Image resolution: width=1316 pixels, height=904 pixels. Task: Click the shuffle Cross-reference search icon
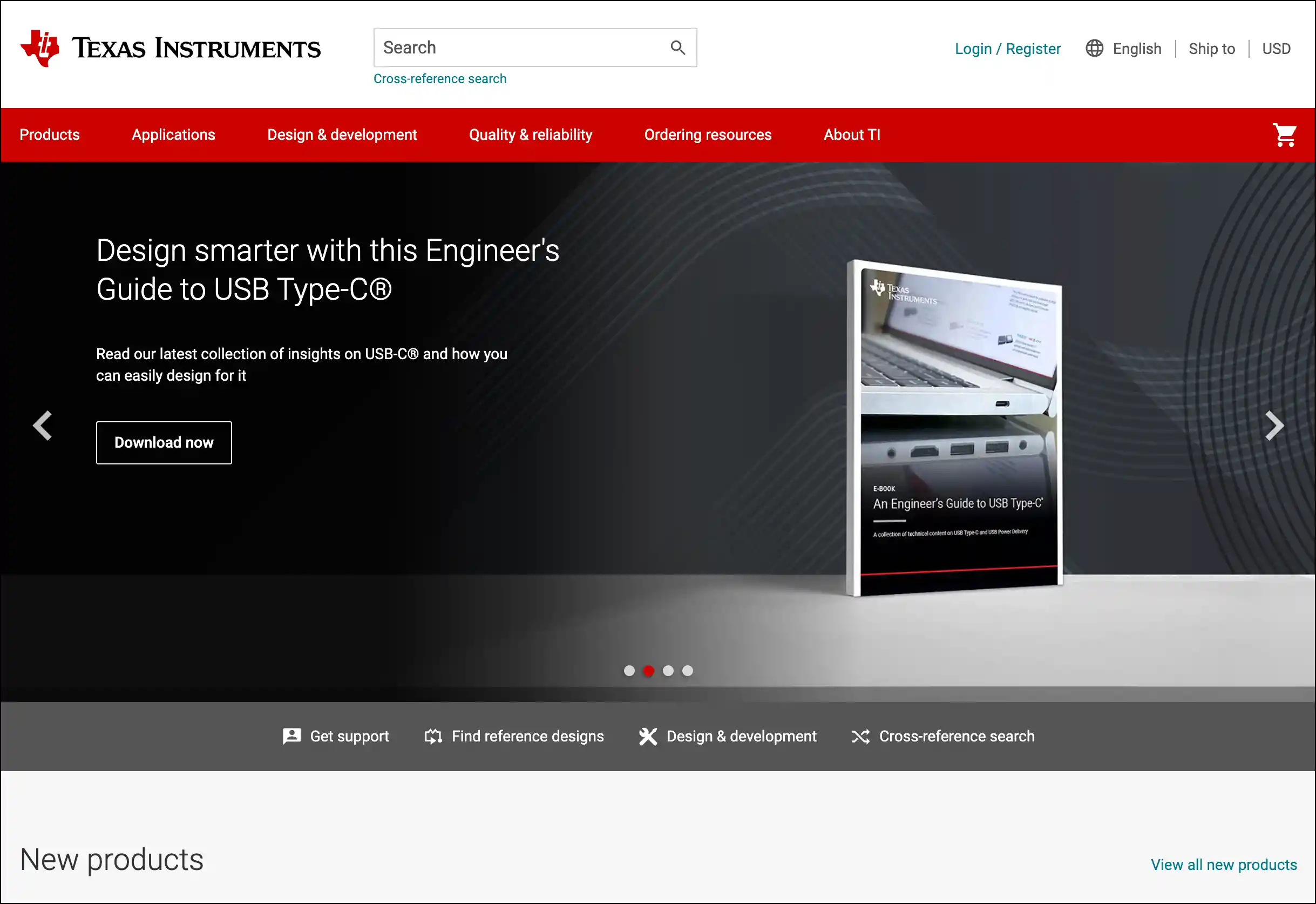pyautogui.click(x=860, y=737)
